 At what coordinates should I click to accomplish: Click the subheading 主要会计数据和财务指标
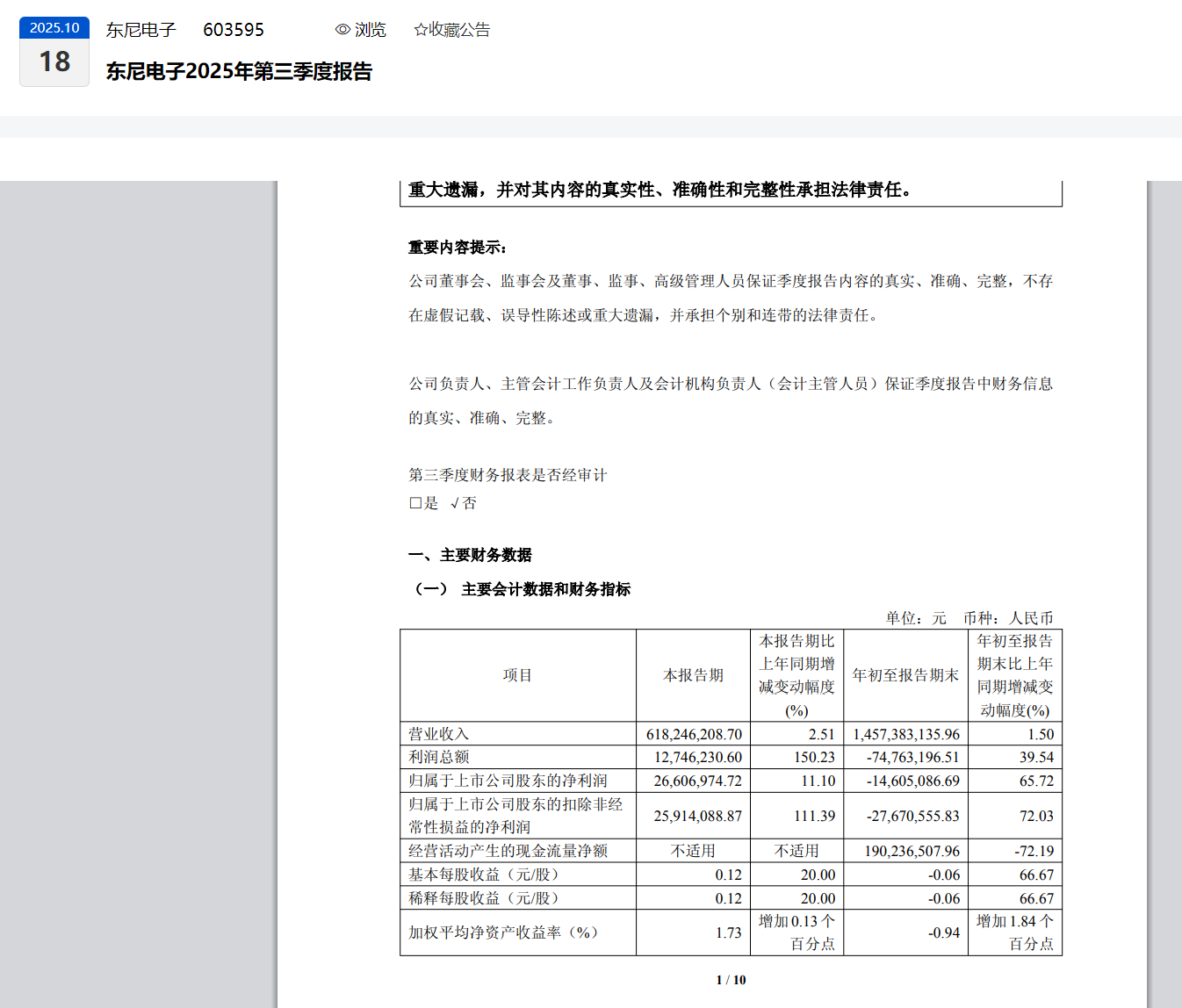pos(546,589)
